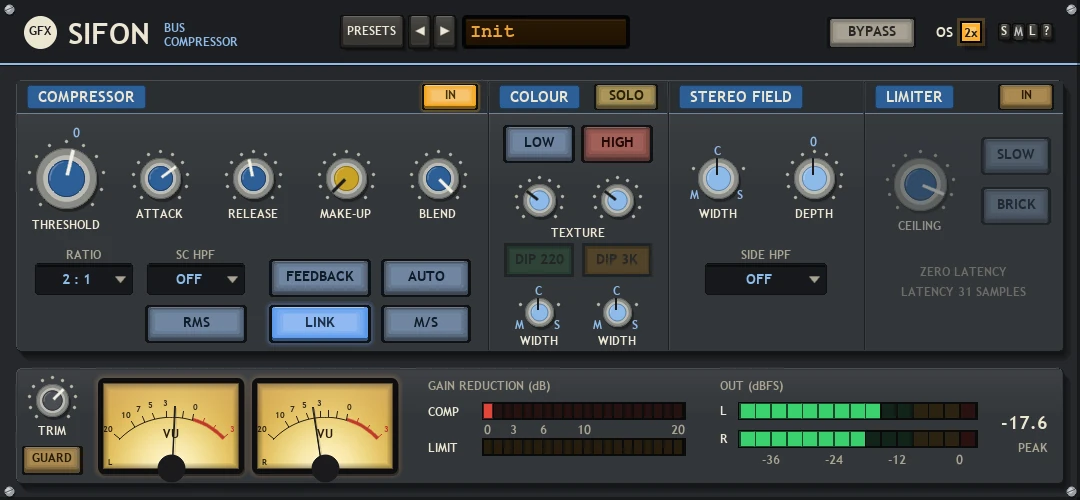Image resolution: width=1080 pixels, height=500 pixels.
Task: Open the SIDE HPF dropdown
Action: 765,279
